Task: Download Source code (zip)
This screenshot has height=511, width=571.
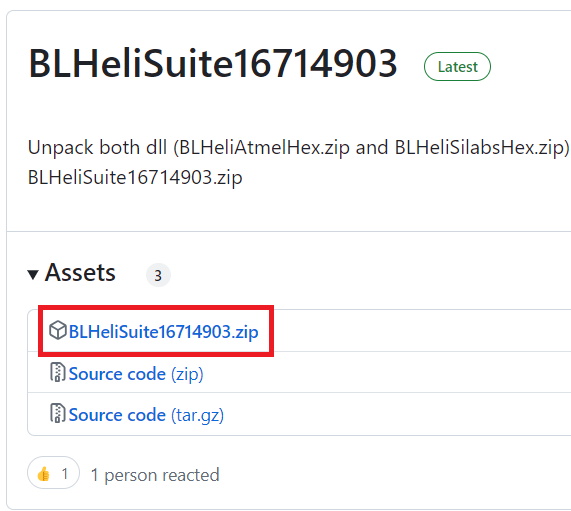Action: (x=136, y=374)
